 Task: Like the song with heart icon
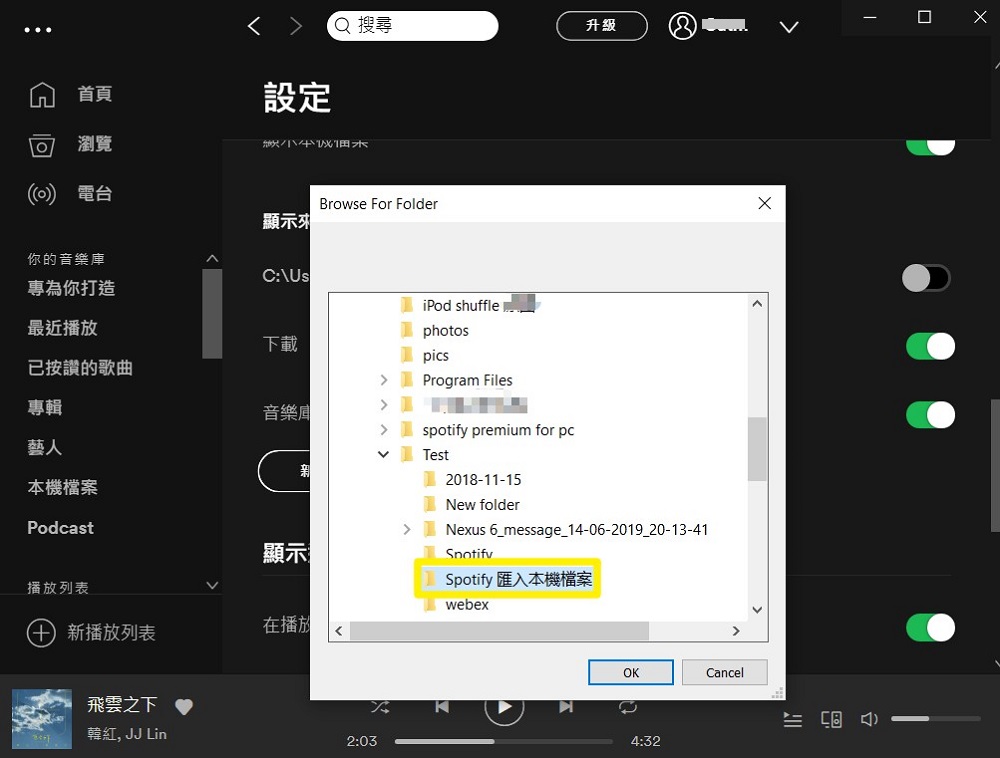coord(184,706)
